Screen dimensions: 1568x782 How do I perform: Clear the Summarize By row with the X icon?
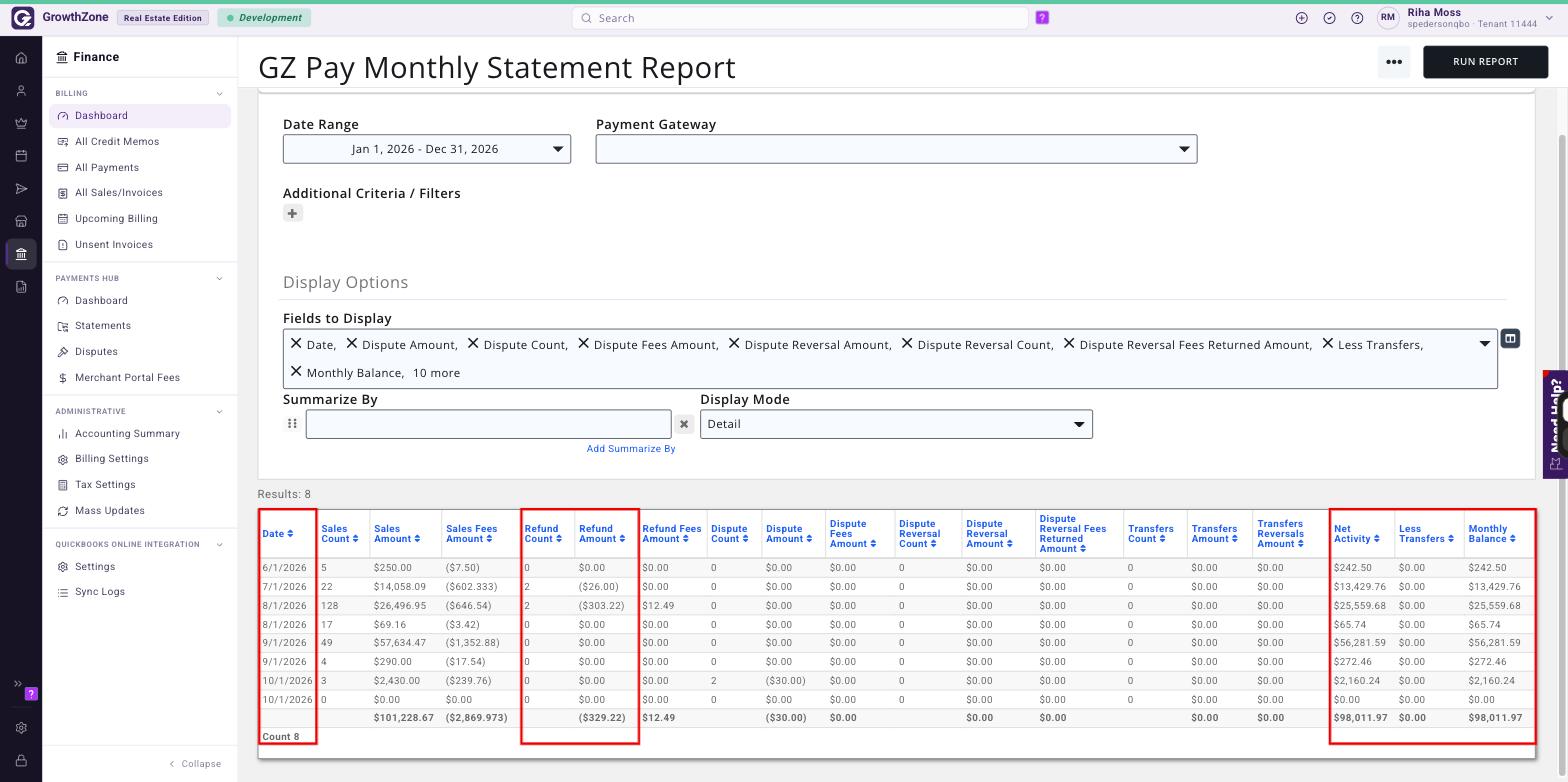pyautogui.click(x=684, y=424)
